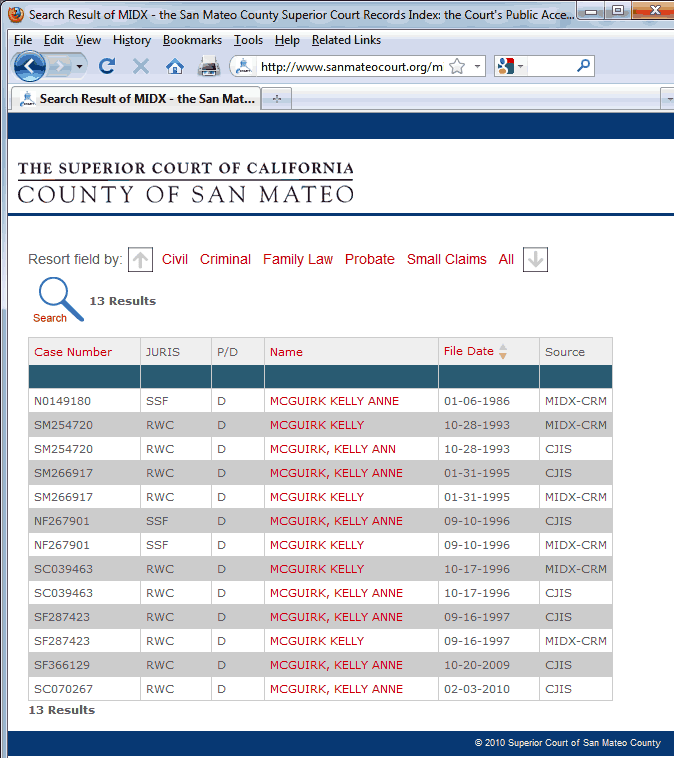Open MCGUIRK, KELLY ANNE link for SC070267

click(336, 689)
